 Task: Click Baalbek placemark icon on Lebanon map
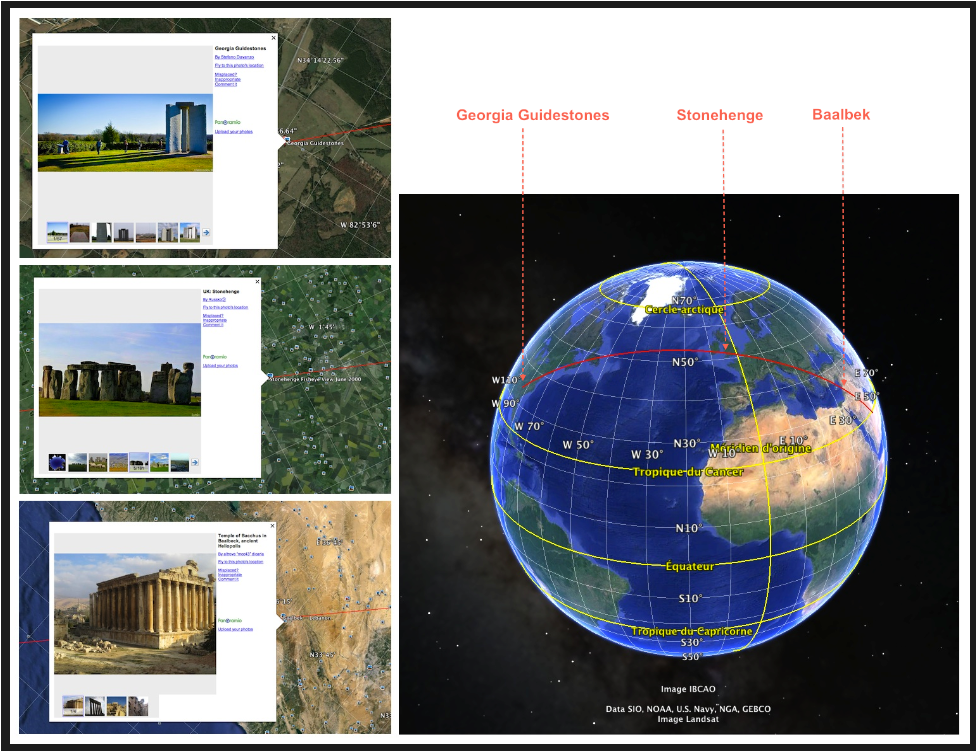pyautogui.click(x=284, y=617)
